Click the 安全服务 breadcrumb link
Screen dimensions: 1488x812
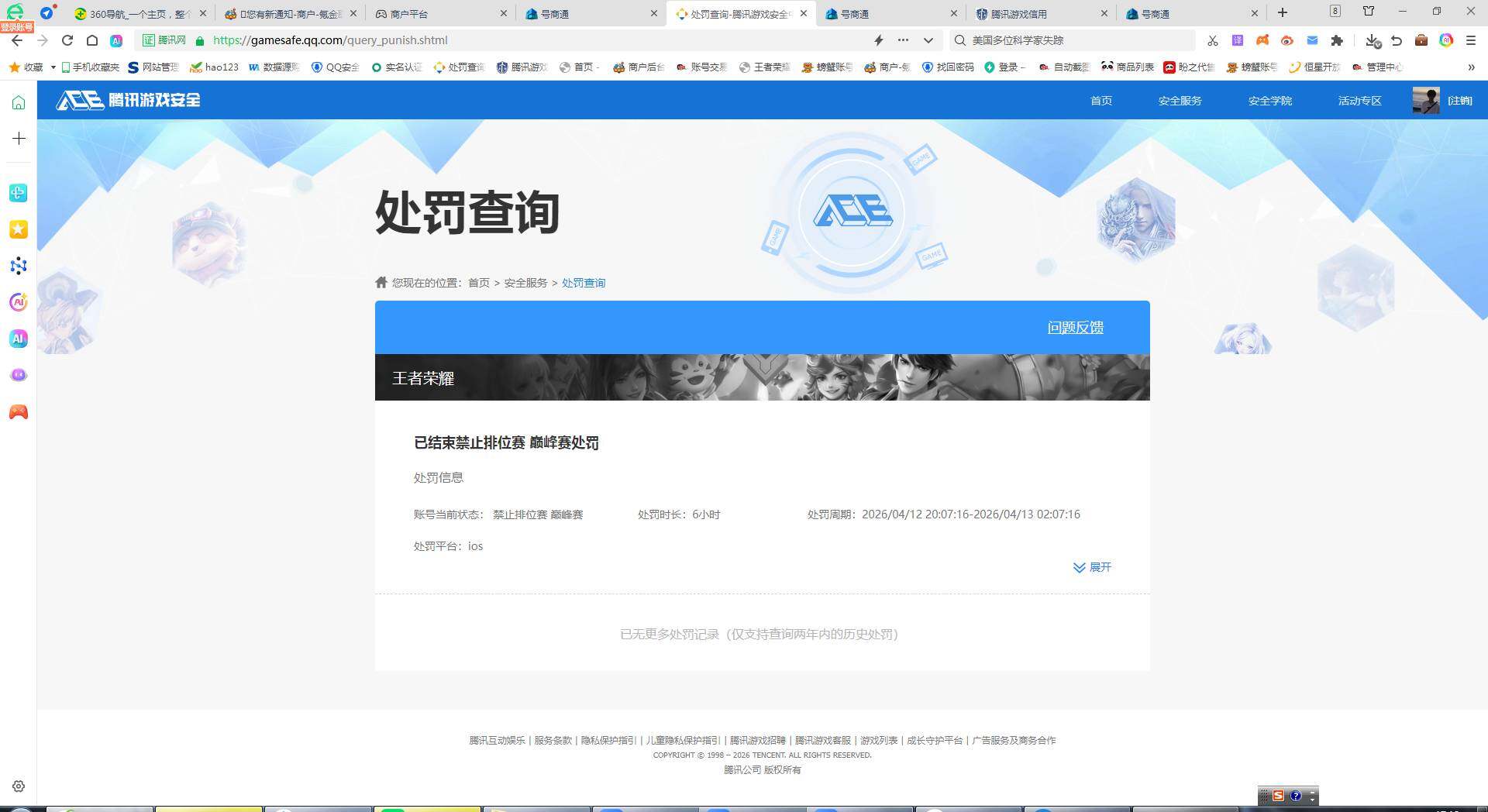coord(525,283)
